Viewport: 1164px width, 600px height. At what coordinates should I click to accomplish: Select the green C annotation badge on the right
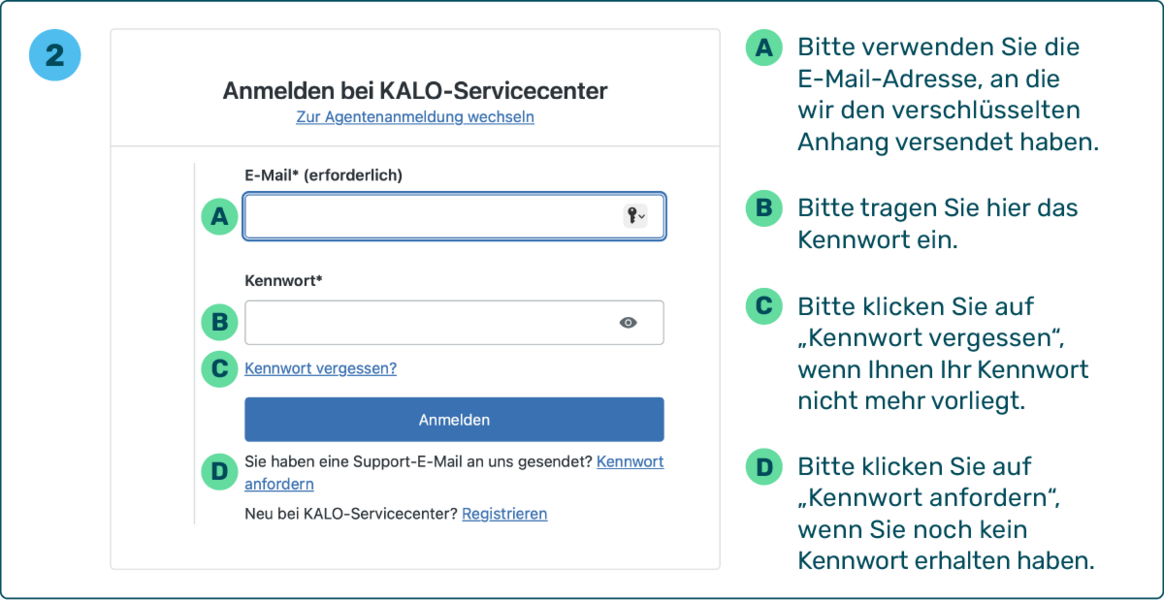[763, 307]
